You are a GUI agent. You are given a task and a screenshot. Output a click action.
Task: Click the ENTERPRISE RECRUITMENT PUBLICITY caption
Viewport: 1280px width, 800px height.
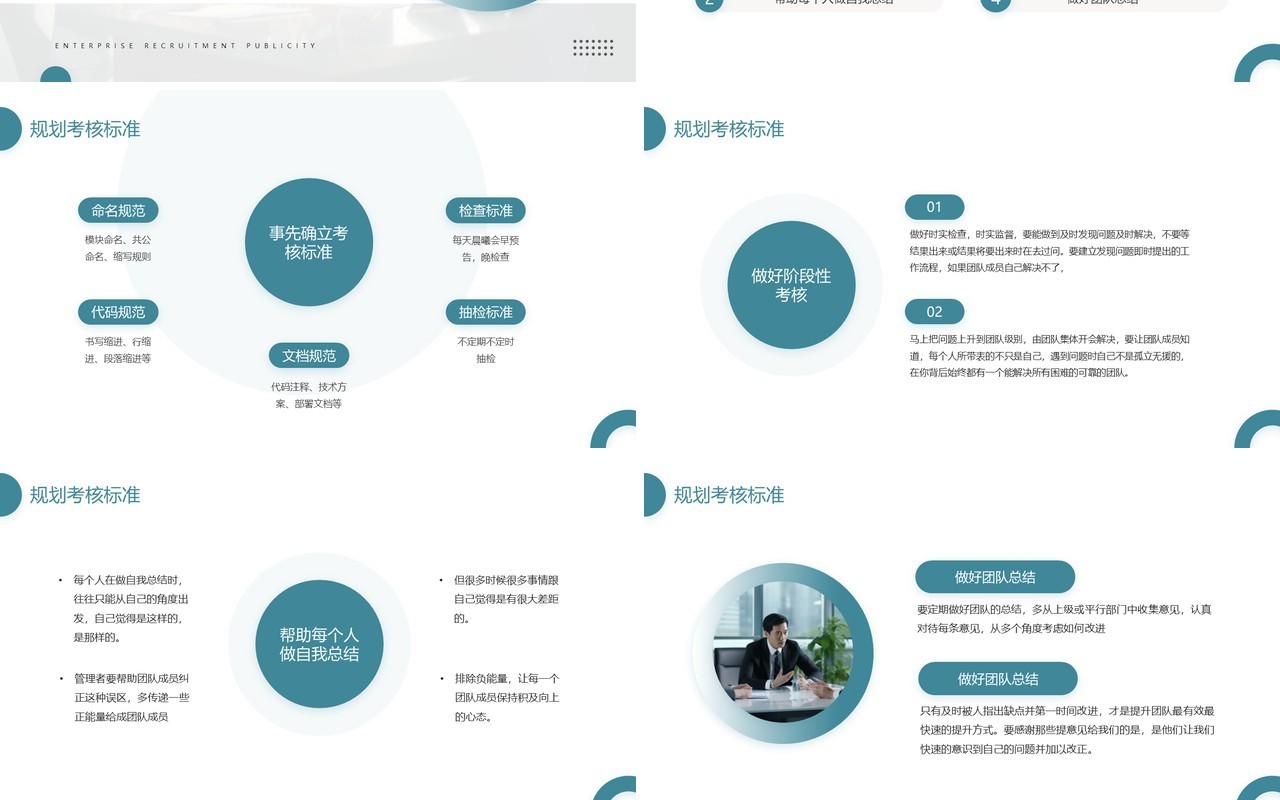[x=185, y=46]
